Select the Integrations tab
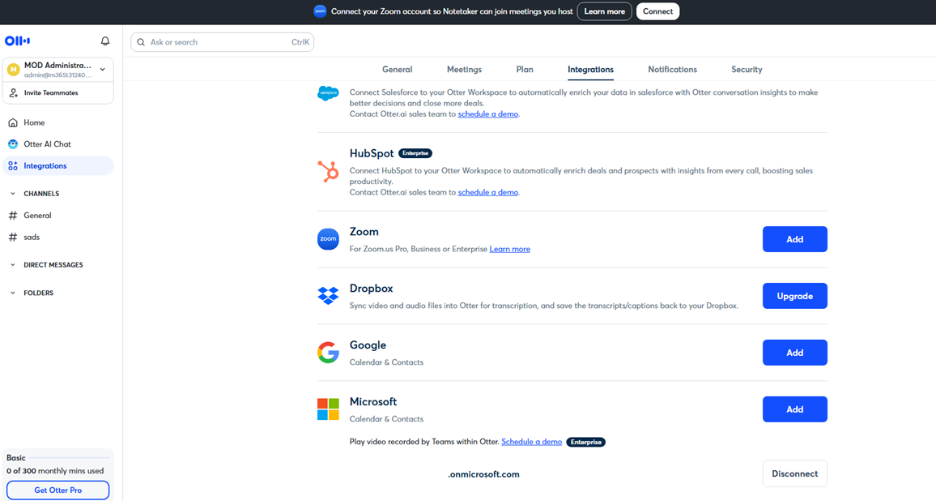 coord(590,69)
